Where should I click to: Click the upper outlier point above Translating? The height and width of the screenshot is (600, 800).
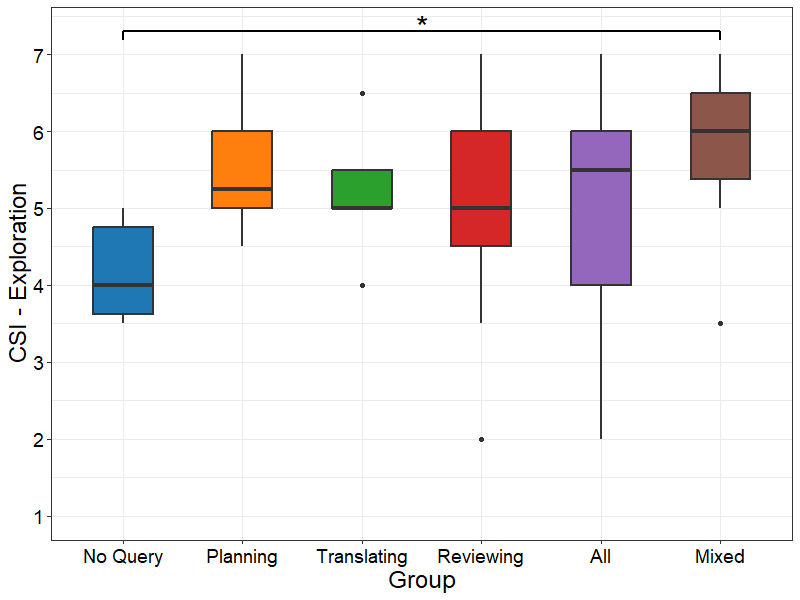pos(362,93)
